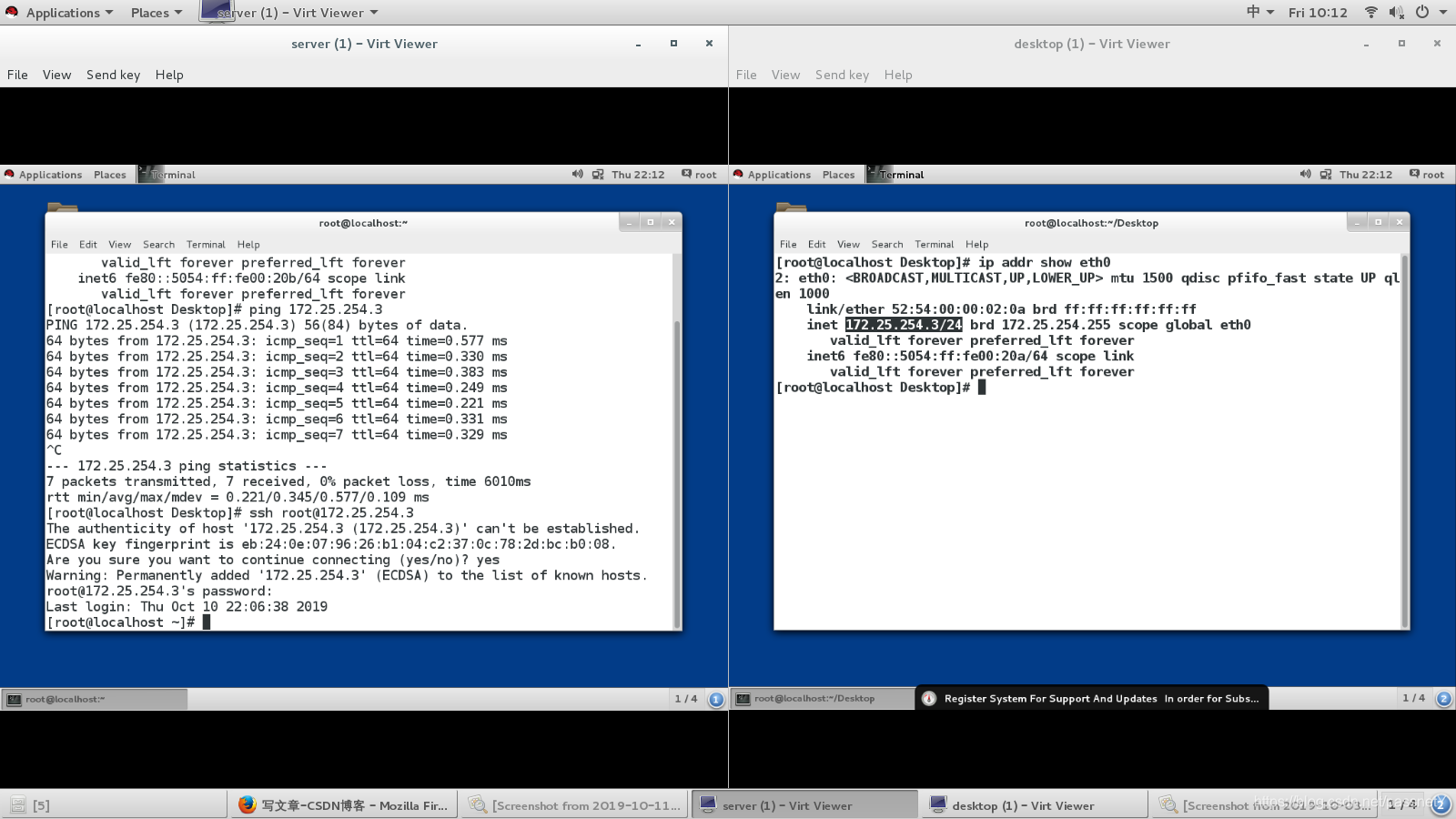Open View menu in desktop Virt Viewer
The width and height of the screenshot is (1456, 819).
coord(785,75)
